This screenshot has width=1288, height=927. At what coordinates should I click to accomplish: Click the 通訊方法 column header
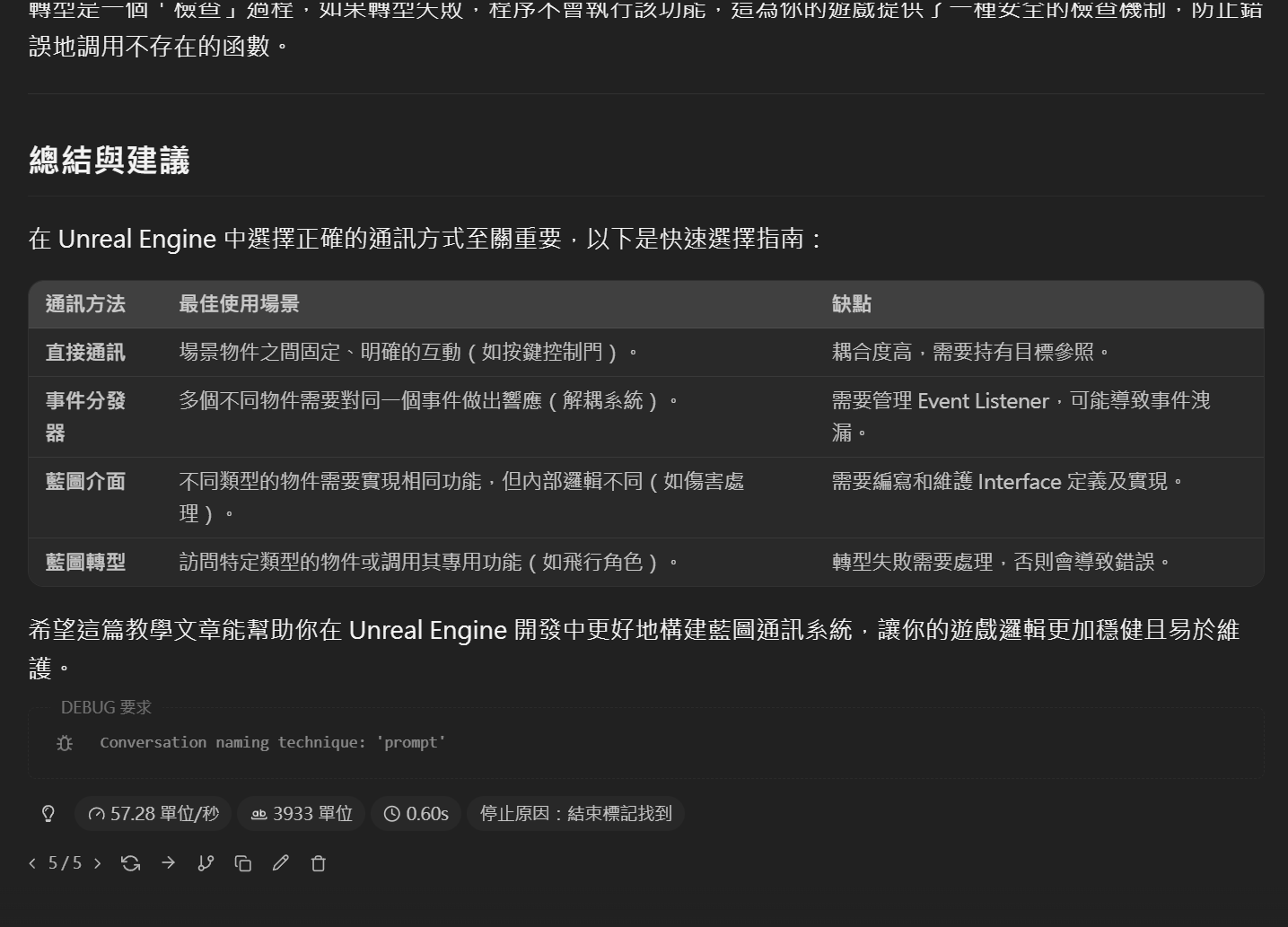tap(85, 303)
